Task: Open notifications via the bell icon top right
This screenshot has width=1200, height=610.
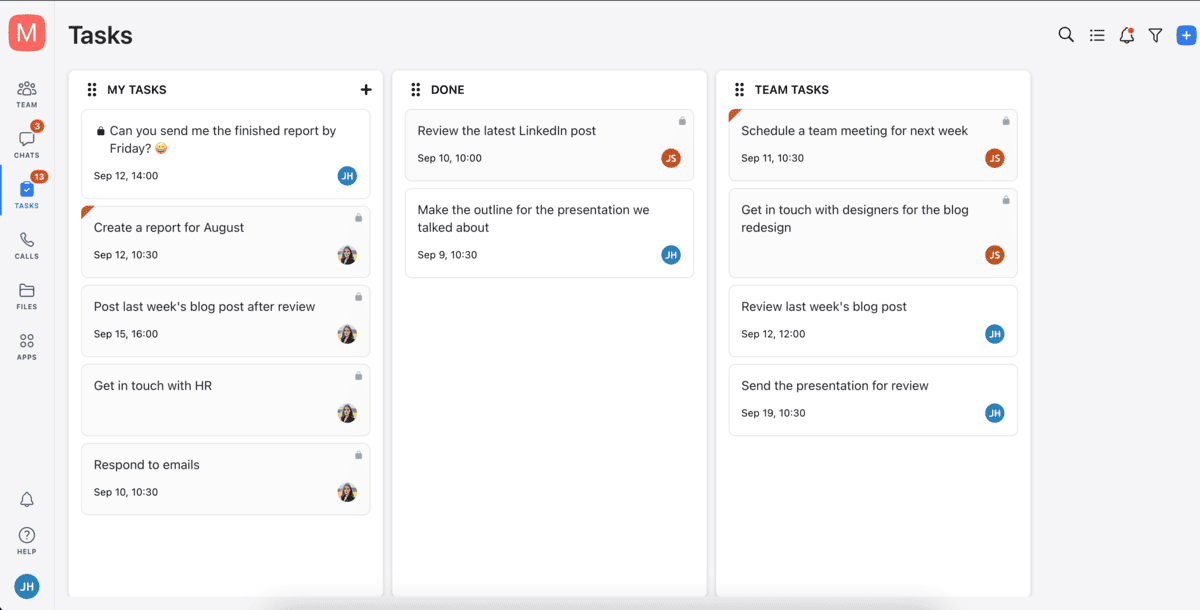Action: point(1126,34)
